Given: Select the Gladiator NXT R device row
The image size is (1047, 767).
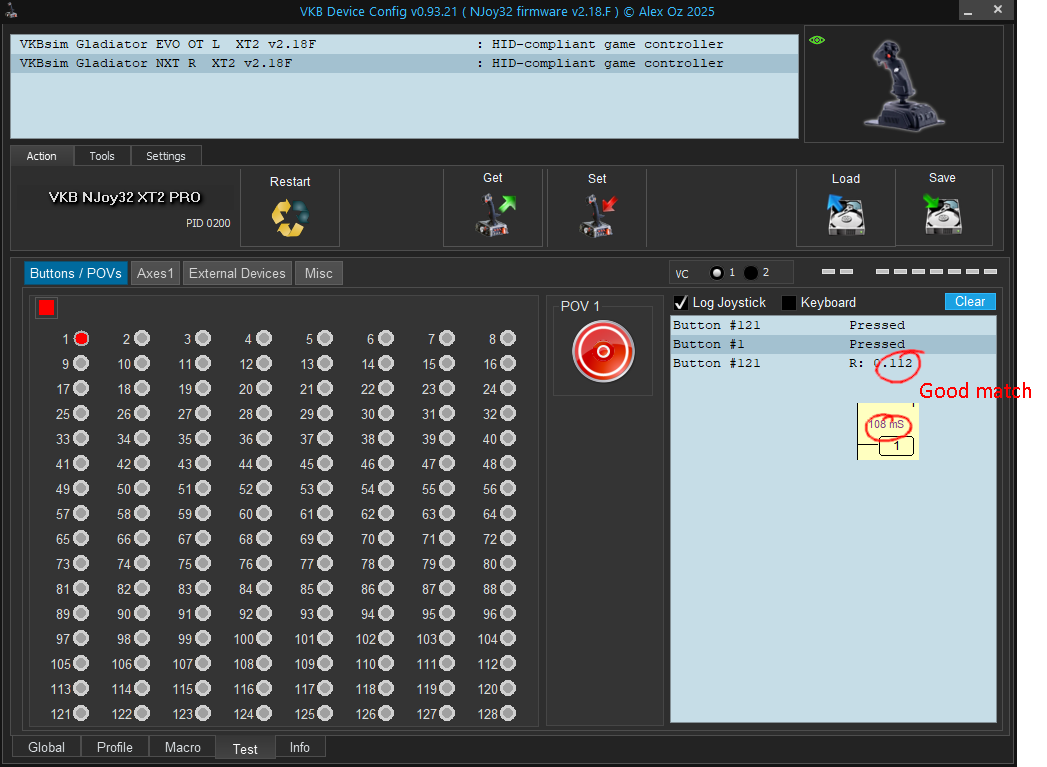Looking at the screenshot, I should tap(405, 63).
